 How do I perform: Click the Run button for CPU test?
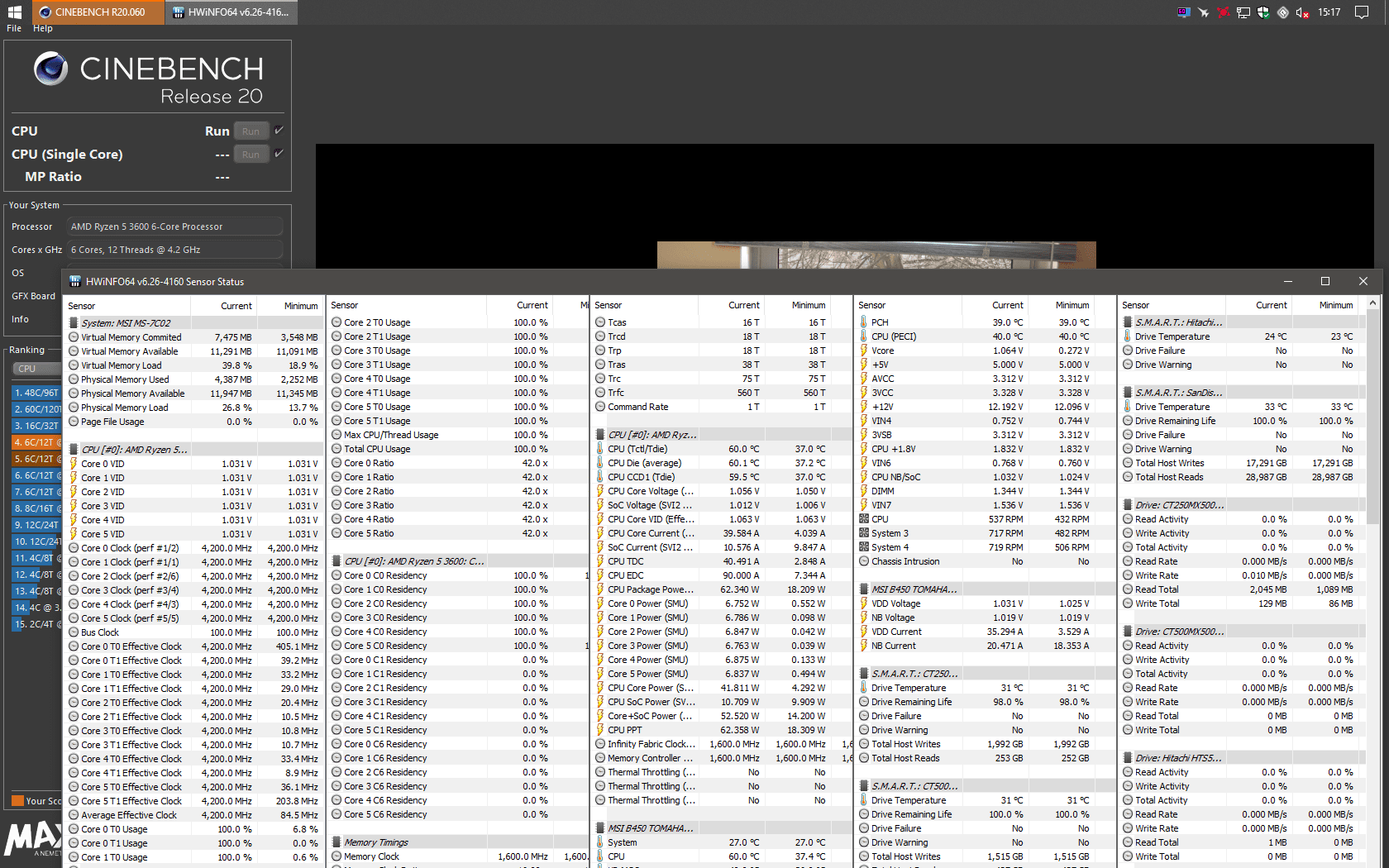point(251,131)
